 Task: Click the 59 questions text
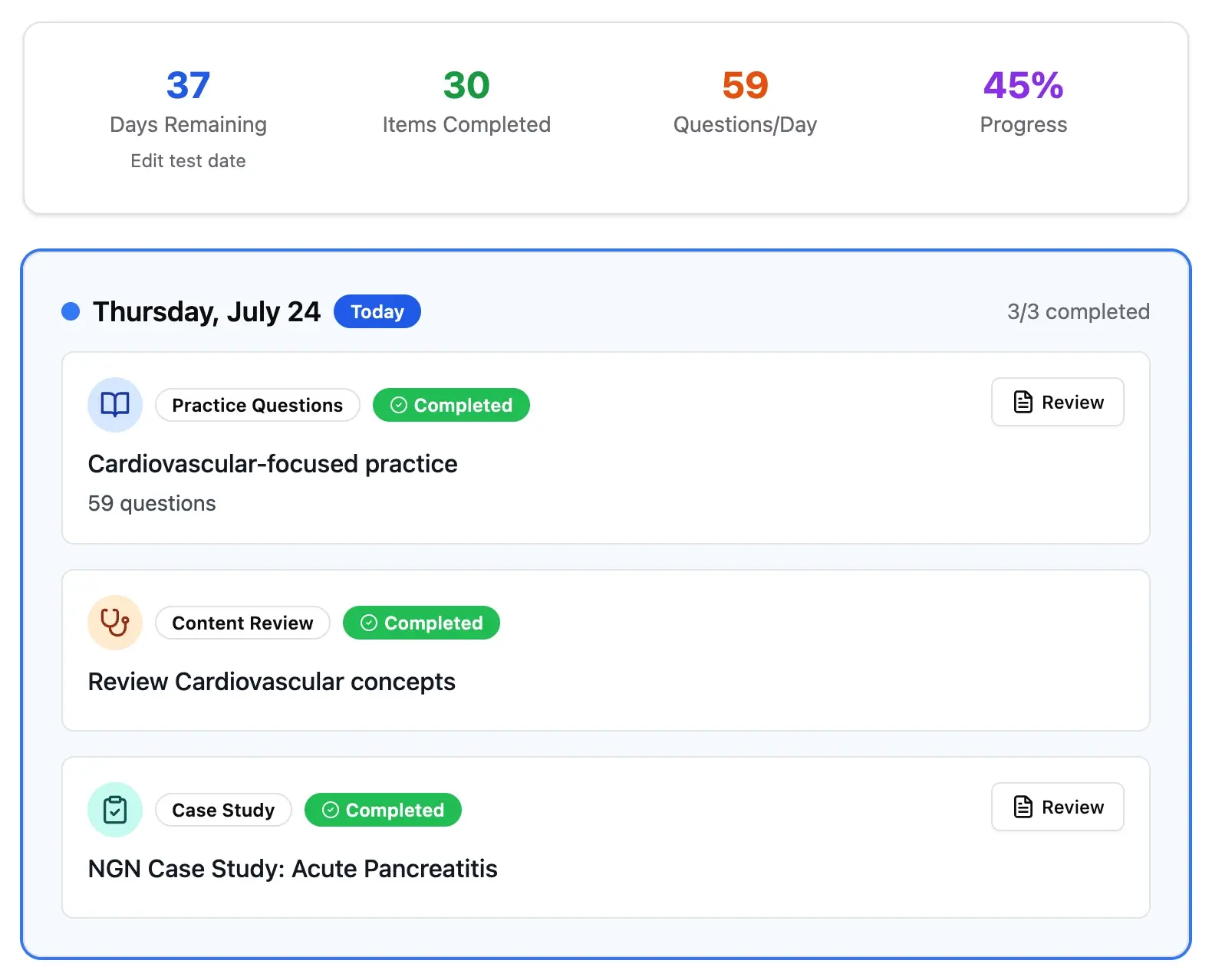152,503
